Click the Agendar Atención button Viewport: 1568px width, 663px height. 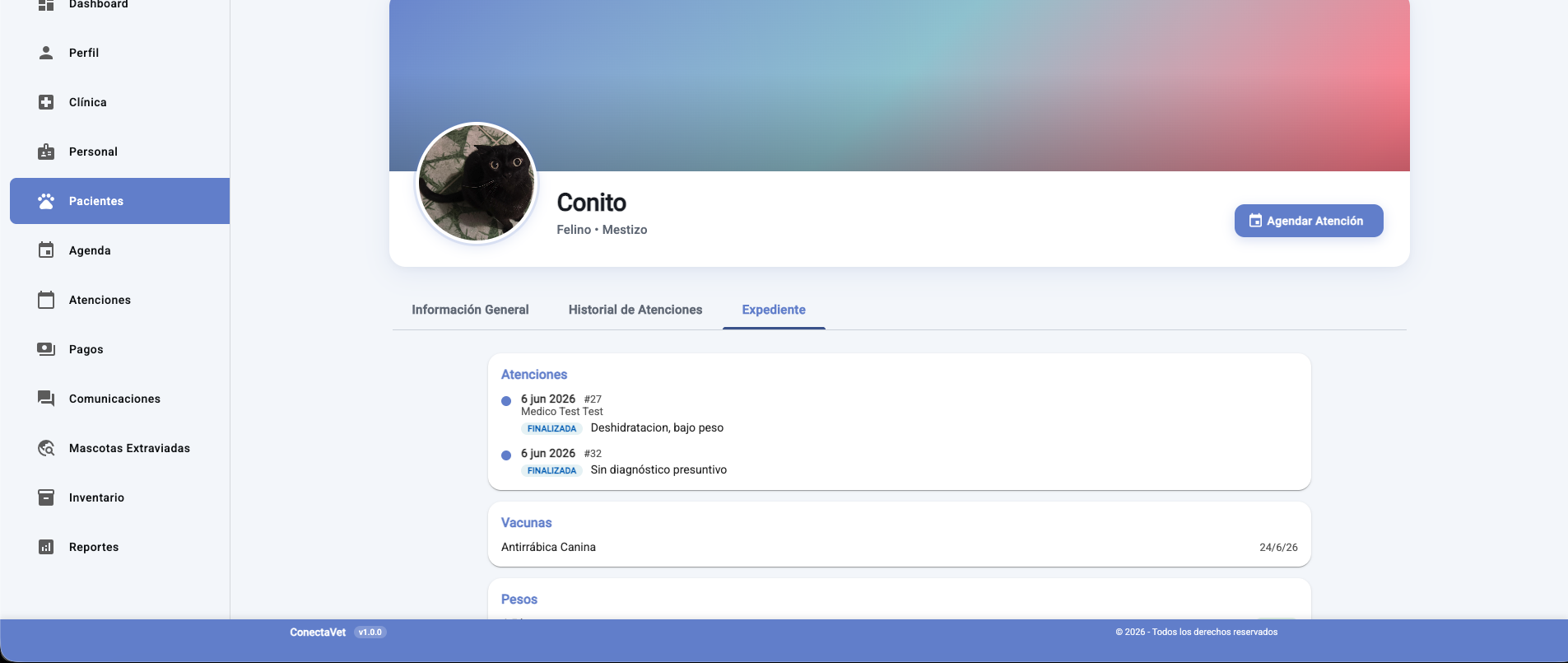[x=1309, y=221]
